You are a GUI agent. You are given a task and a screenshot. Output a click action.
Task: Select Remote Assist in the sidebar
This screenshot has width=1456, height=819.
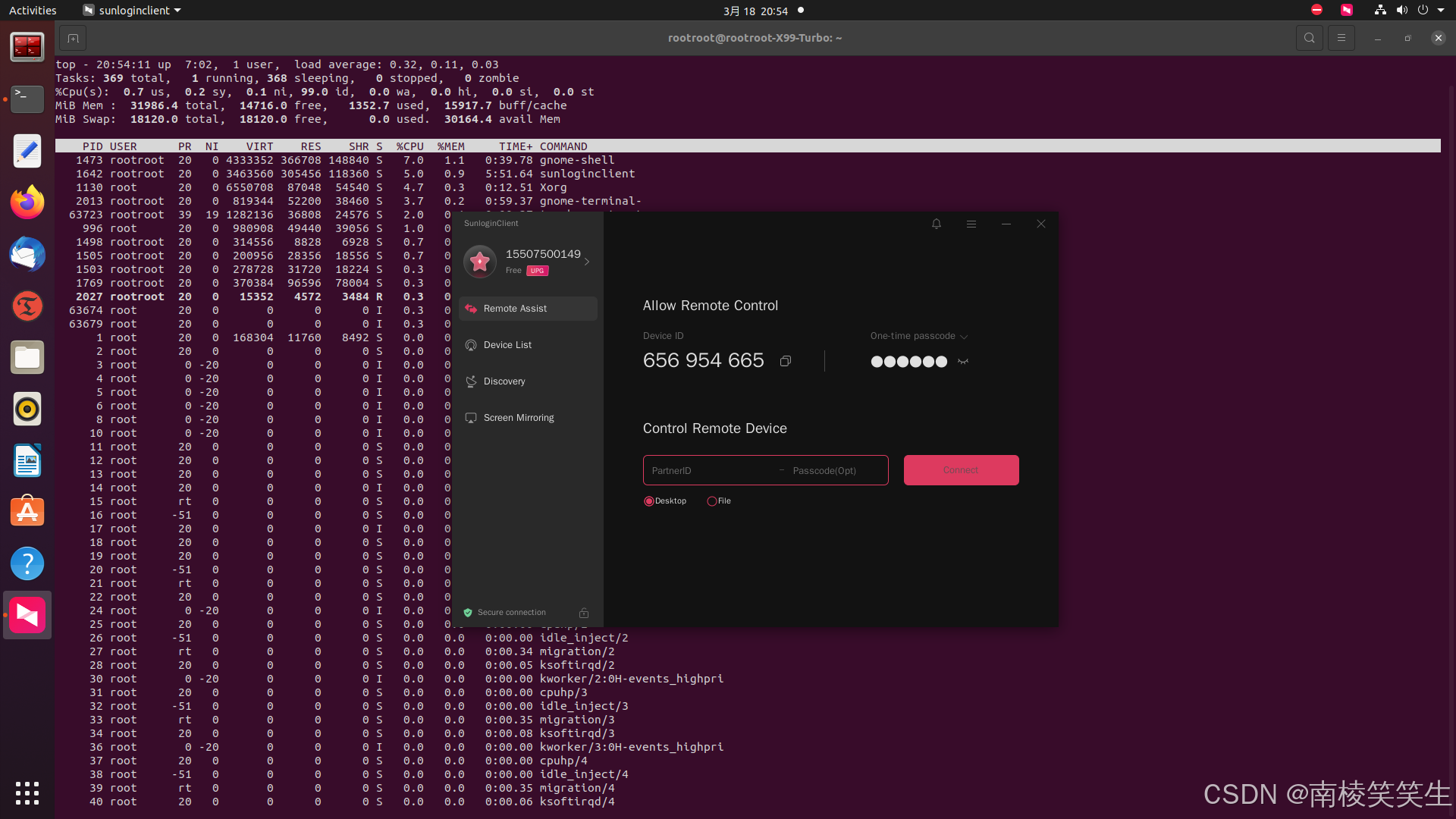tap(528, 309)
